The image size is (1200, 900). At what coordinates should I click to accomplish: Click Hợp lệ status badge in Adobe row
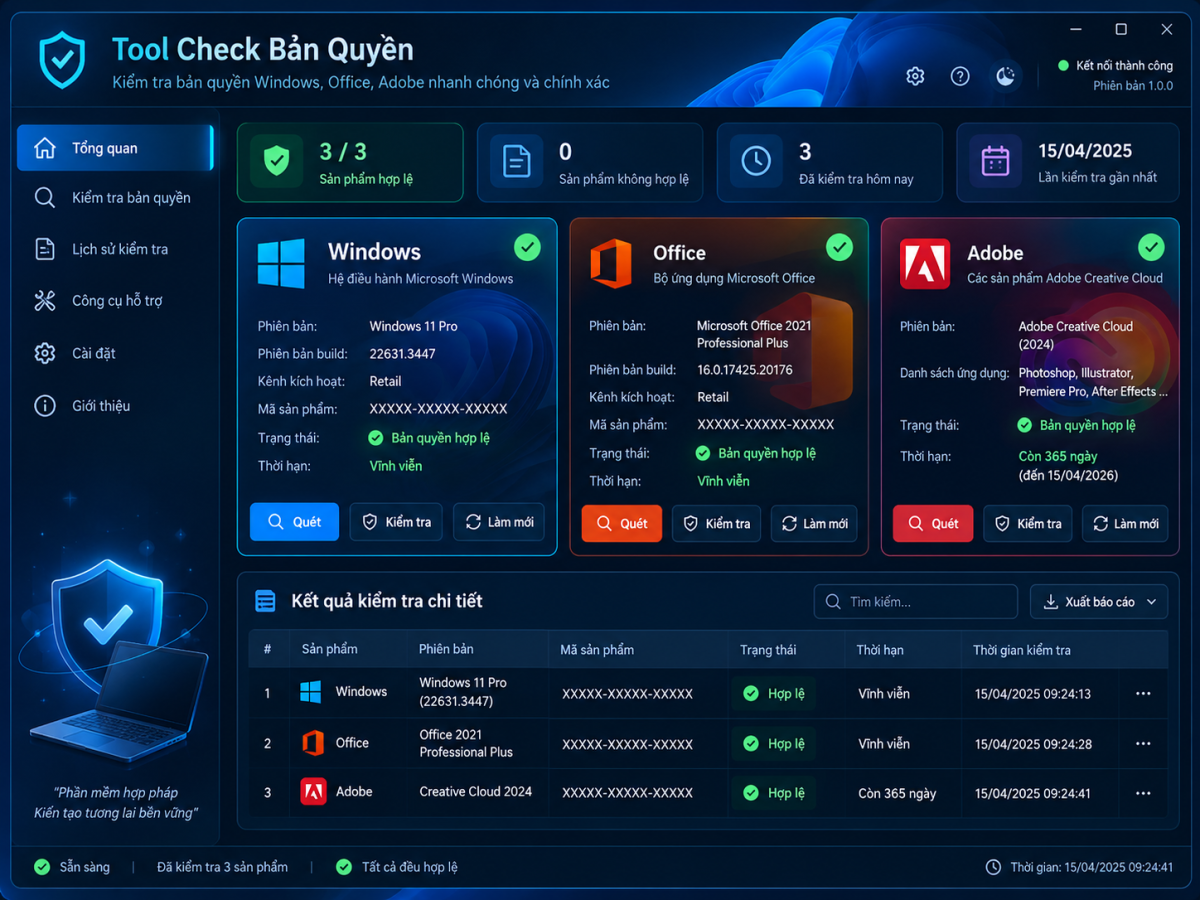point(774,793)
